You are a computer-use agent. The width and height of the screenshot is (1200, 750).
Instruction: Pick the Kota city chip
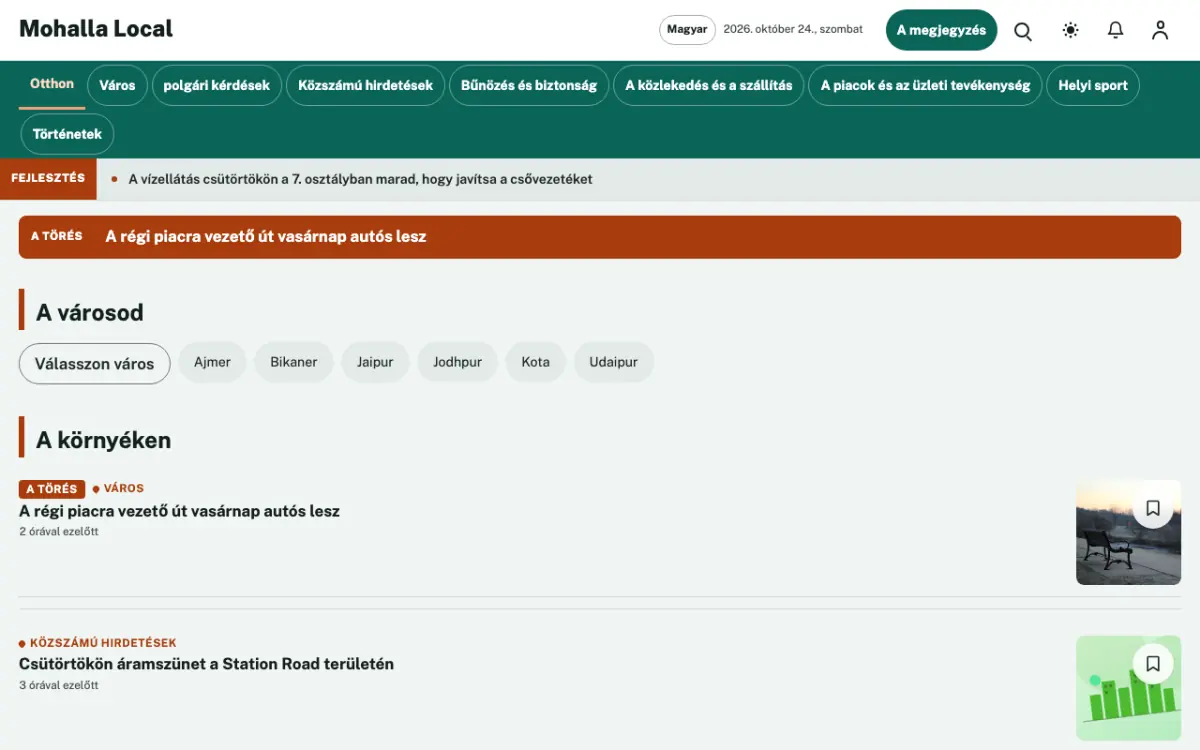[x=536, y=362]
